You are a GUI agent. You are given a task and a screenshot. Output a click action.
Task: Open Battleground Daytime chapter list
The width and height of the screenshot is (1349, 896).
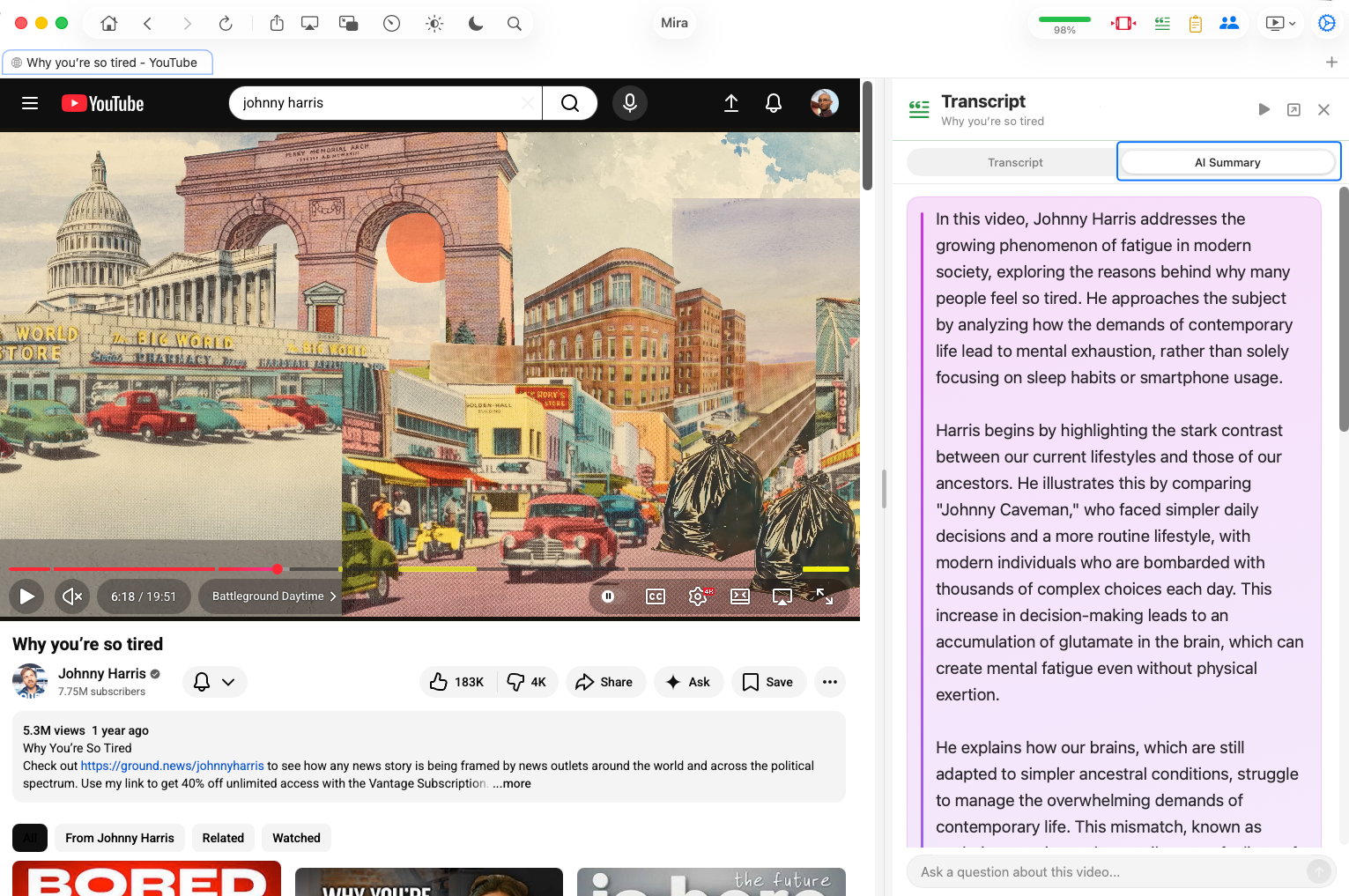[x=274, y=596]
